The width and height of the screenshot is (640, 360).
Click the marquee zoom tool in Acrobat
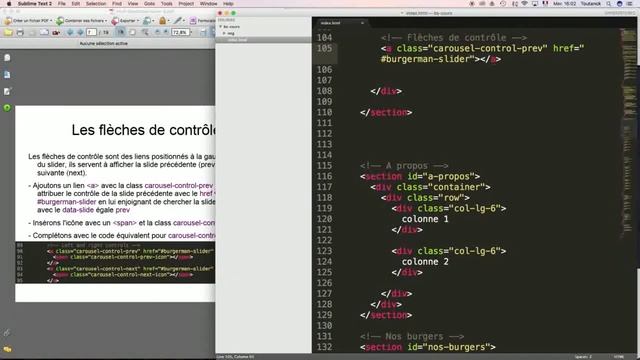coord(145,32)
